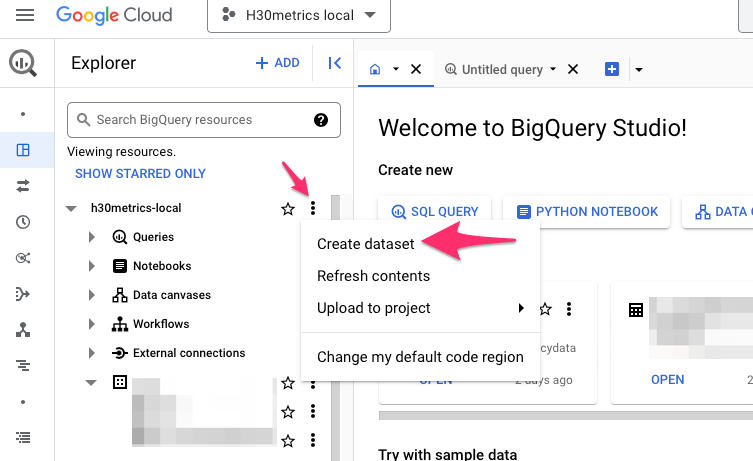753x461 pixels.
Task: Click the help icon in search box
Action: [x=321, y=120]
